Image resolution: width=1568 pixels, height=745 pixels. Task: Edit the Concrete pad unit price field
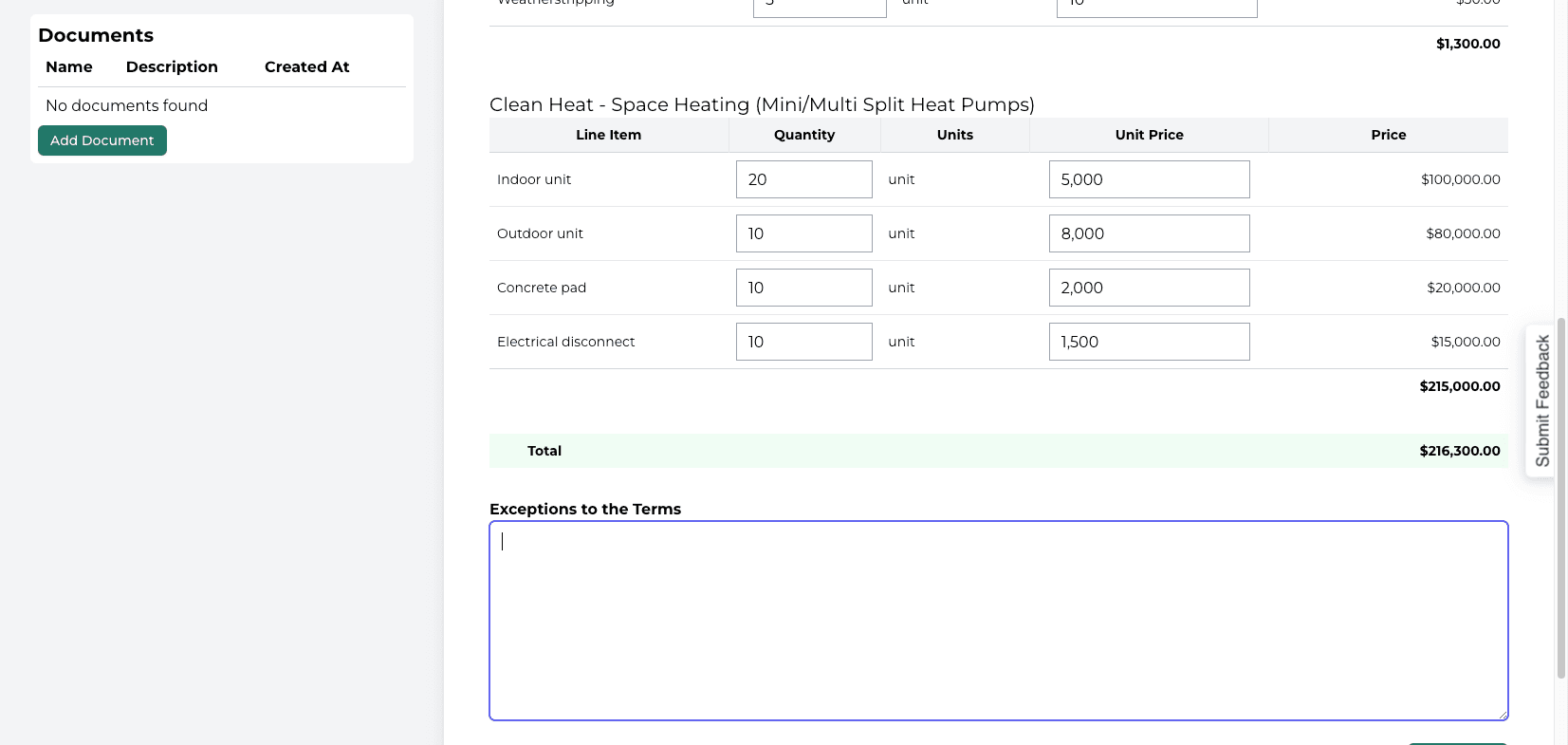[x=1149, y=288]
